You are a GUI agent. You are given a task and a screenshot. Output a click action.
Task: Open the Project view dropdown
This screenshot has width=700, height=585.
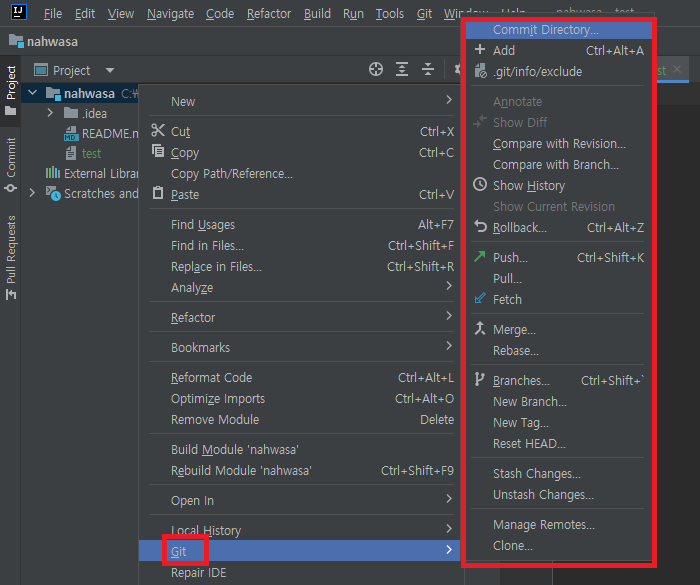pos(110,70)
